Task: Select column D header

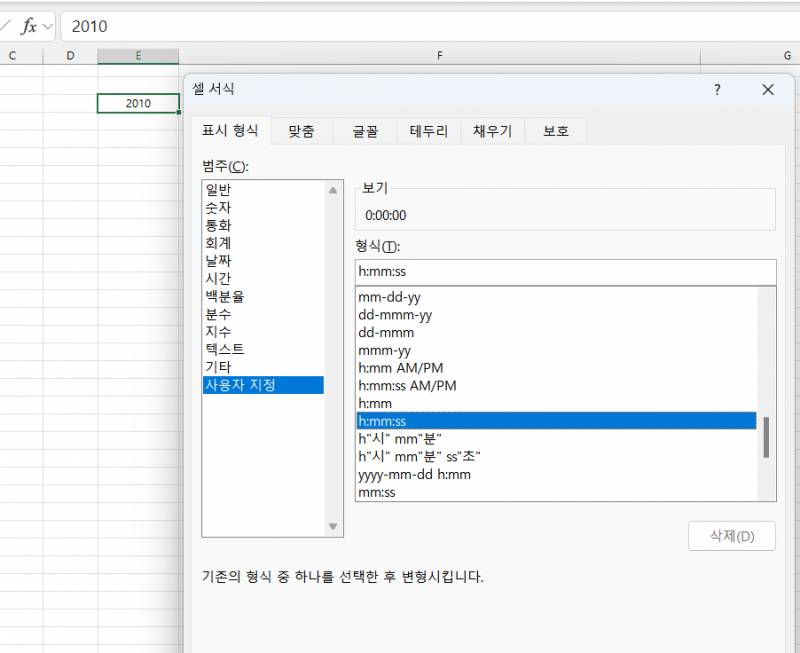Action: coord(70,56)
